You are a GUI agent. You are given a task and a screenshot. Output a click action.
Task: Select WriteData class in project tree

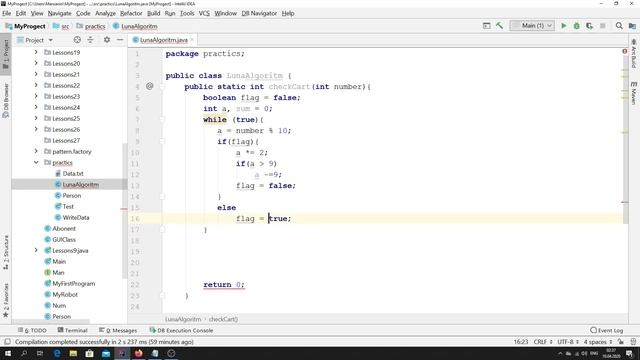pyautogui.click(x=76, y=218)
